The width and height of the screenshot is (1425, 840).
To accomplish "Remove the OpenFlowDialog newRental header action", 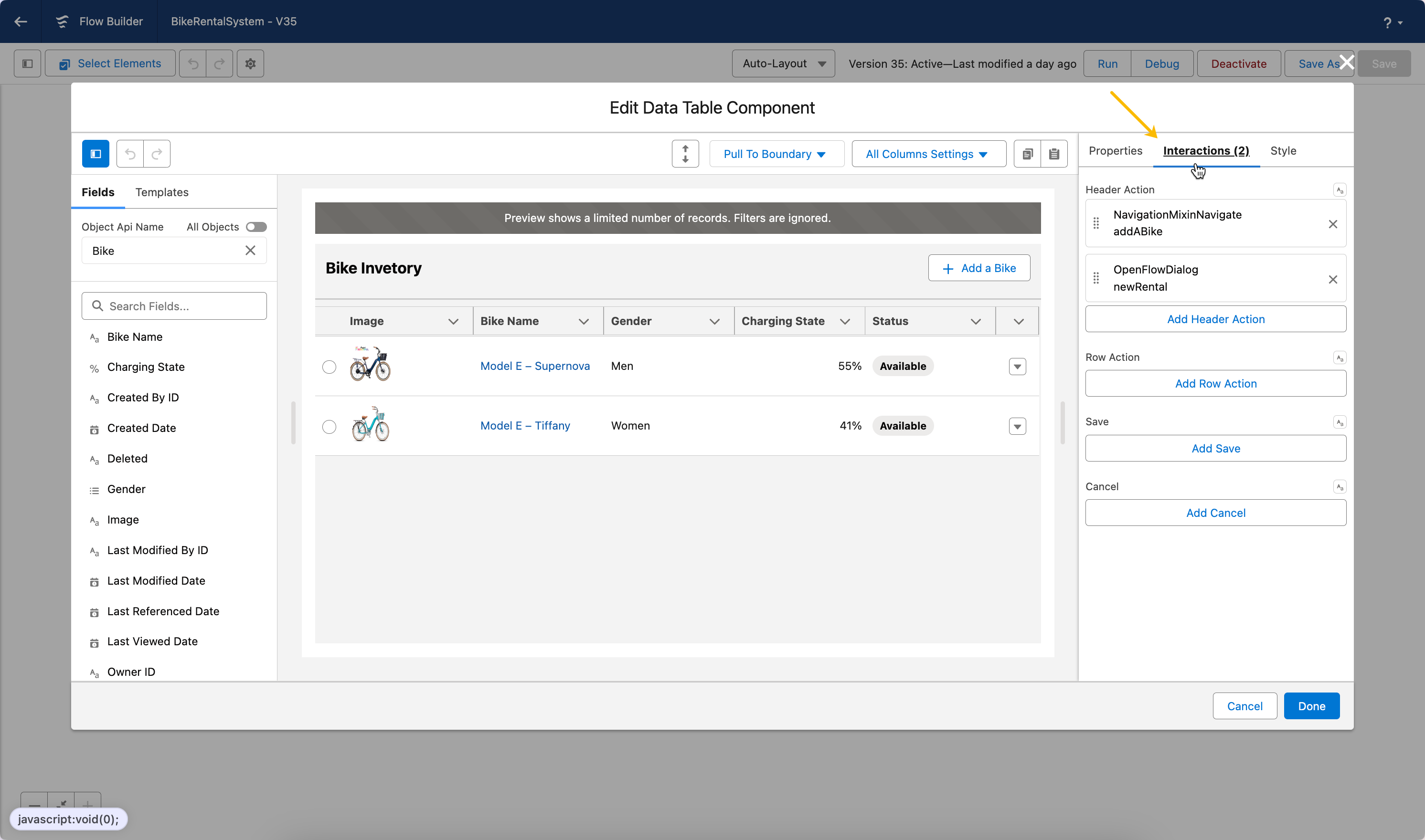I will pos(1333,280).
